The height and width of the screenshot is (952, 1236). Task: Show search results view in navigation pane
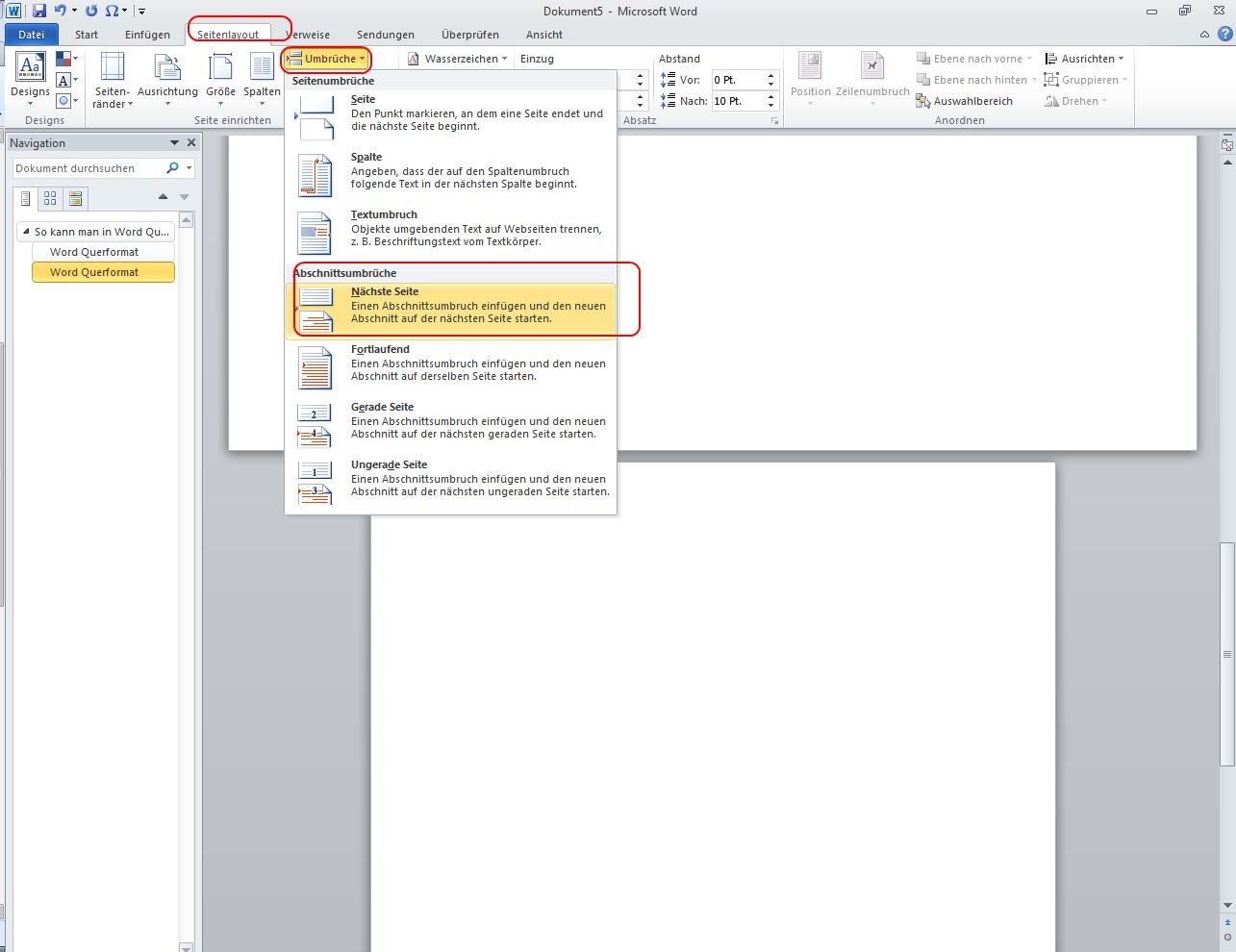pos(75,199)
